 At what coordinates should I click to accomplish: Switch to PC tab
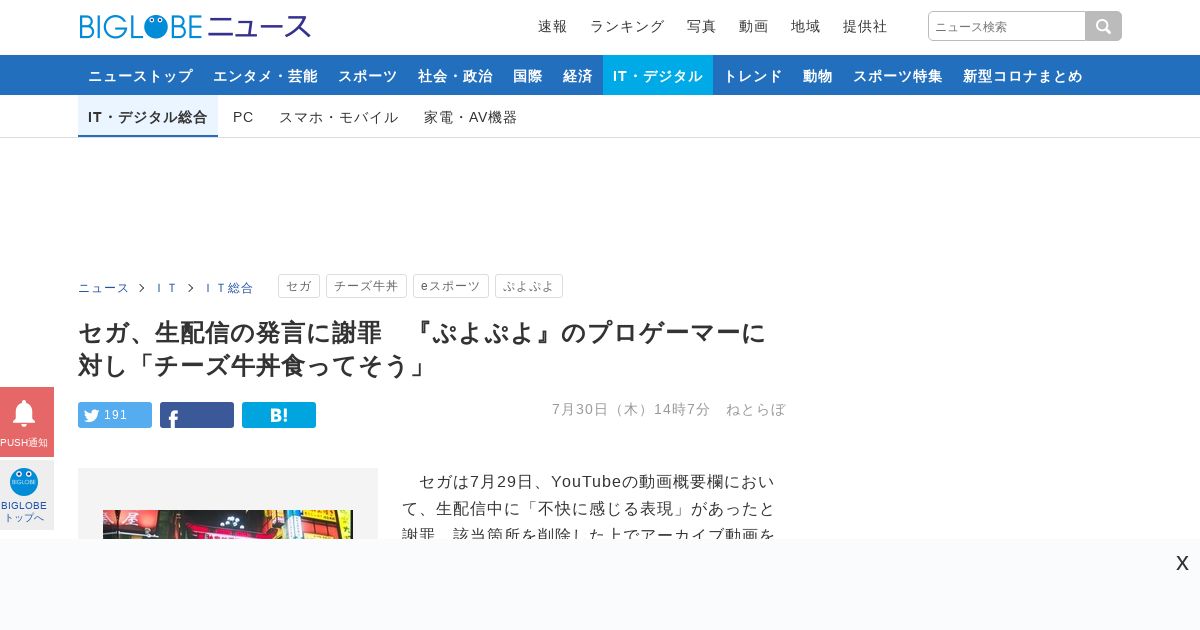pyautogui.click(x=243, y=117)
